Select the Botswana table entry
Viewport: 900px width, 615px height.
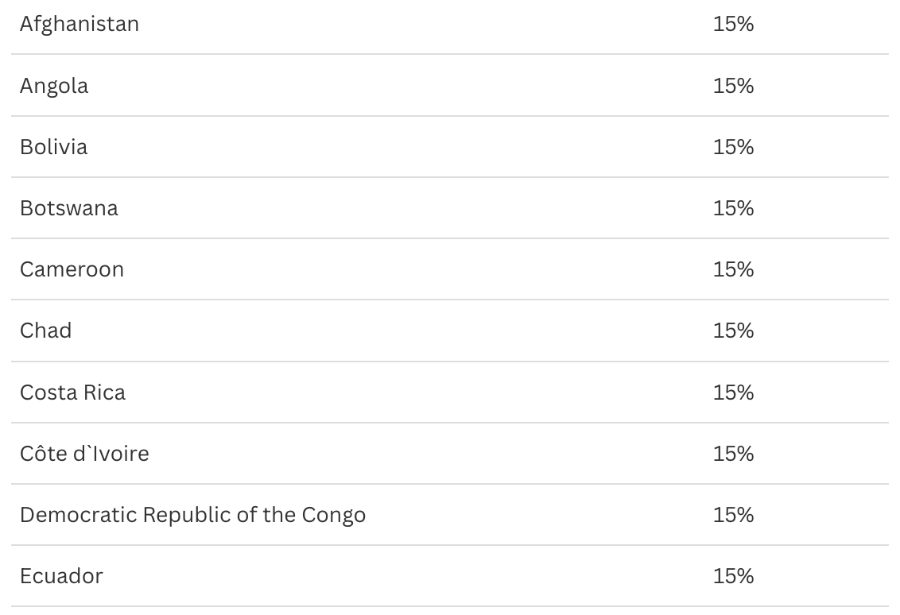point(69,208)
